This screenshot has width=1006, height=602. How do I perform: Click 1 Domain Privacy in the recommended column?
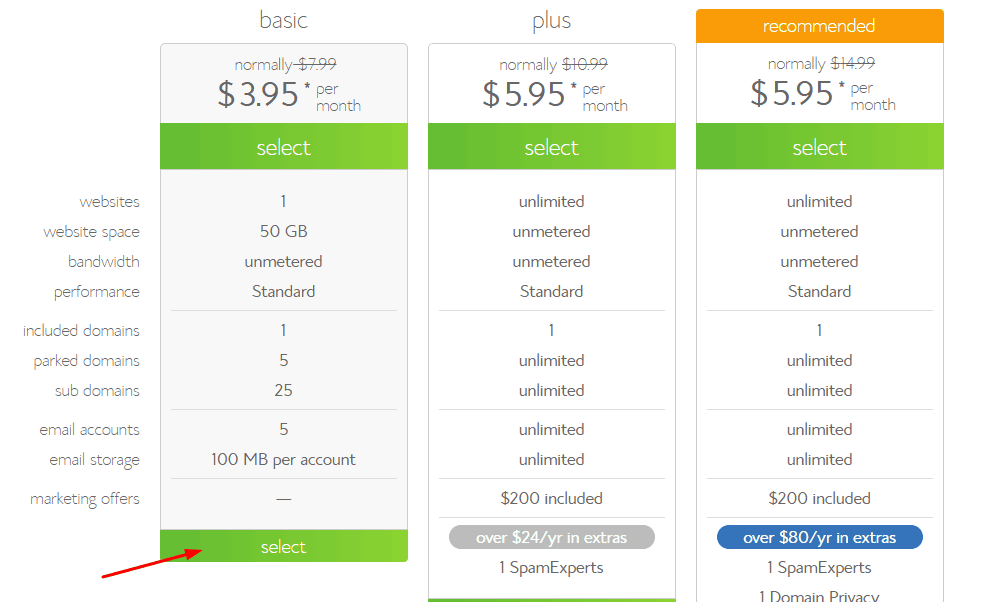[x=819, y=595]
